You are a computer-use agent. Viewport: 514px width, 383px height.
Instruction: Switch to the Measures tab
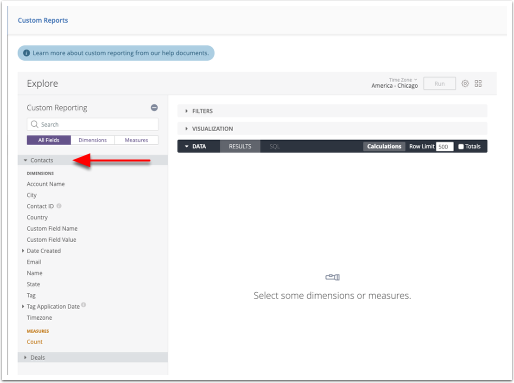(136, 140)
